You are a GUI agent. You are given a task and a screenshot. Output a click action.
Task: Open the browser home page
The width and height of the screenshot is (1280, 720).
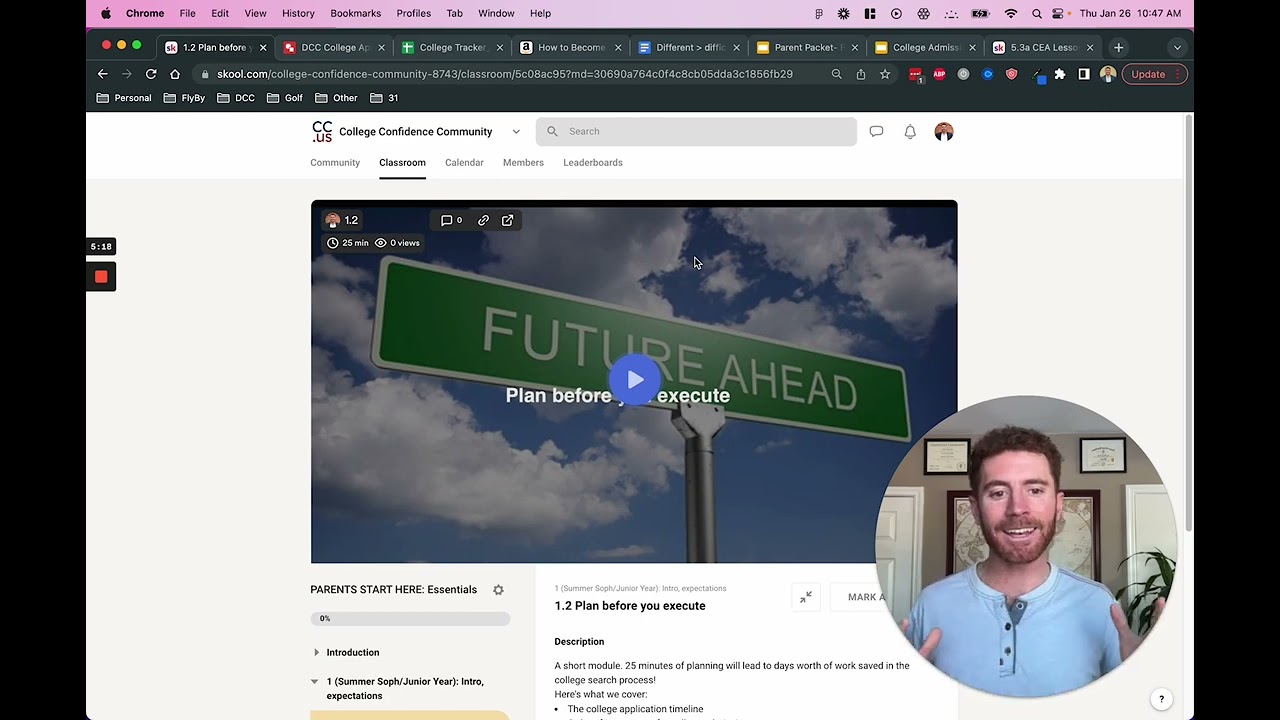click(x=175, y=74)
